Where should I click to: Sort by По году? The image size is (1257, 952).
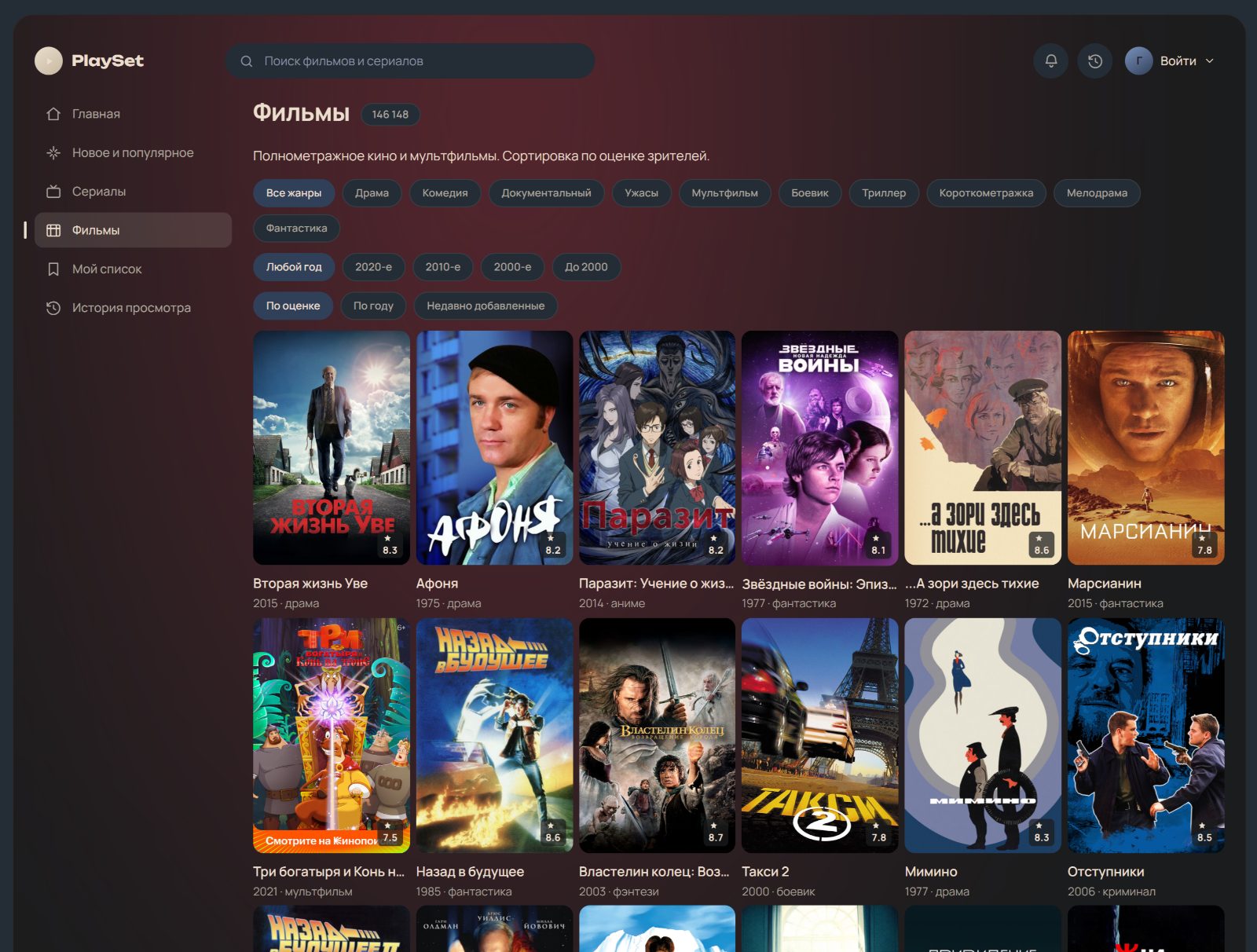click(373, 306)
